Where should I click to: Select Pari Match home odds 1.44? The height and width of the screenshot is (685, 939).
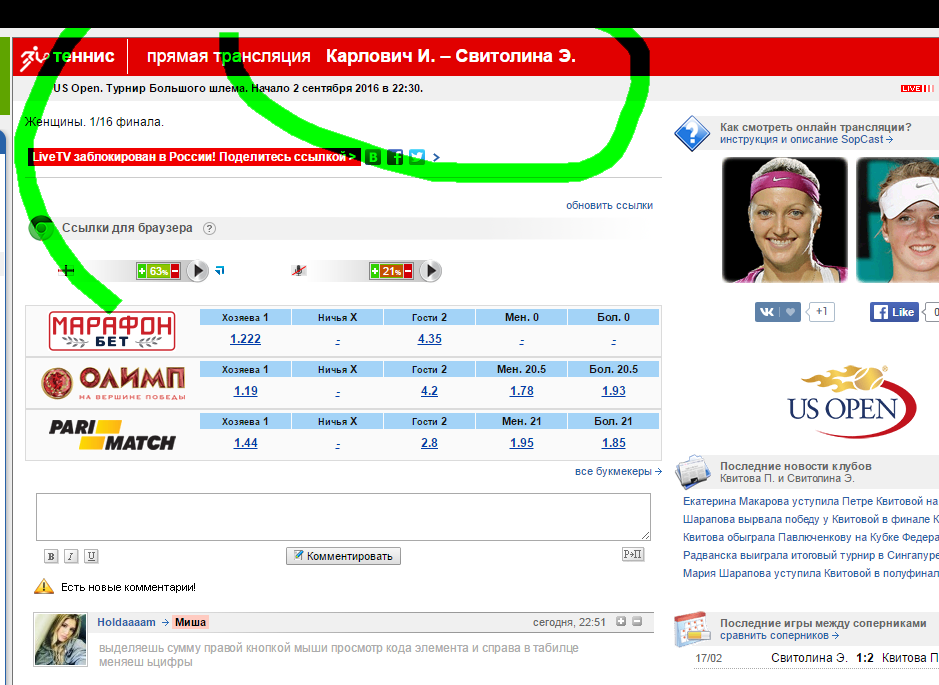pos(246,443)
